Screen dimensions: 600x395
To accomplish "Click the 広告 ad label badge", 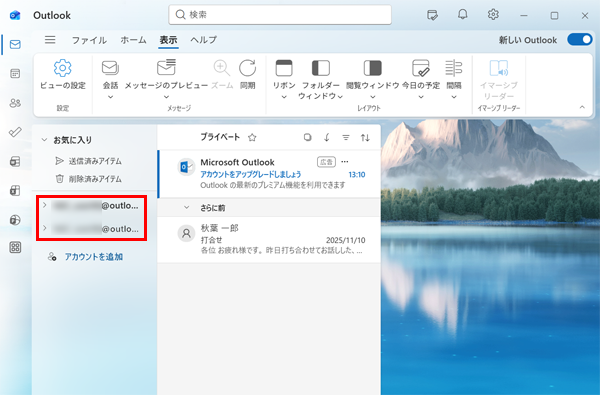I will [326, 162].
